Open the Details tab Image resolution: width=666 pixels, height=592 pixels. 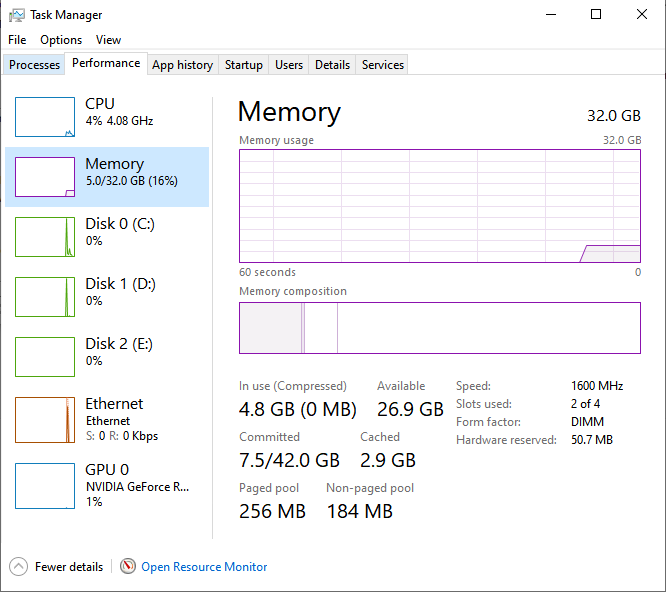click(x=332, y=65)
